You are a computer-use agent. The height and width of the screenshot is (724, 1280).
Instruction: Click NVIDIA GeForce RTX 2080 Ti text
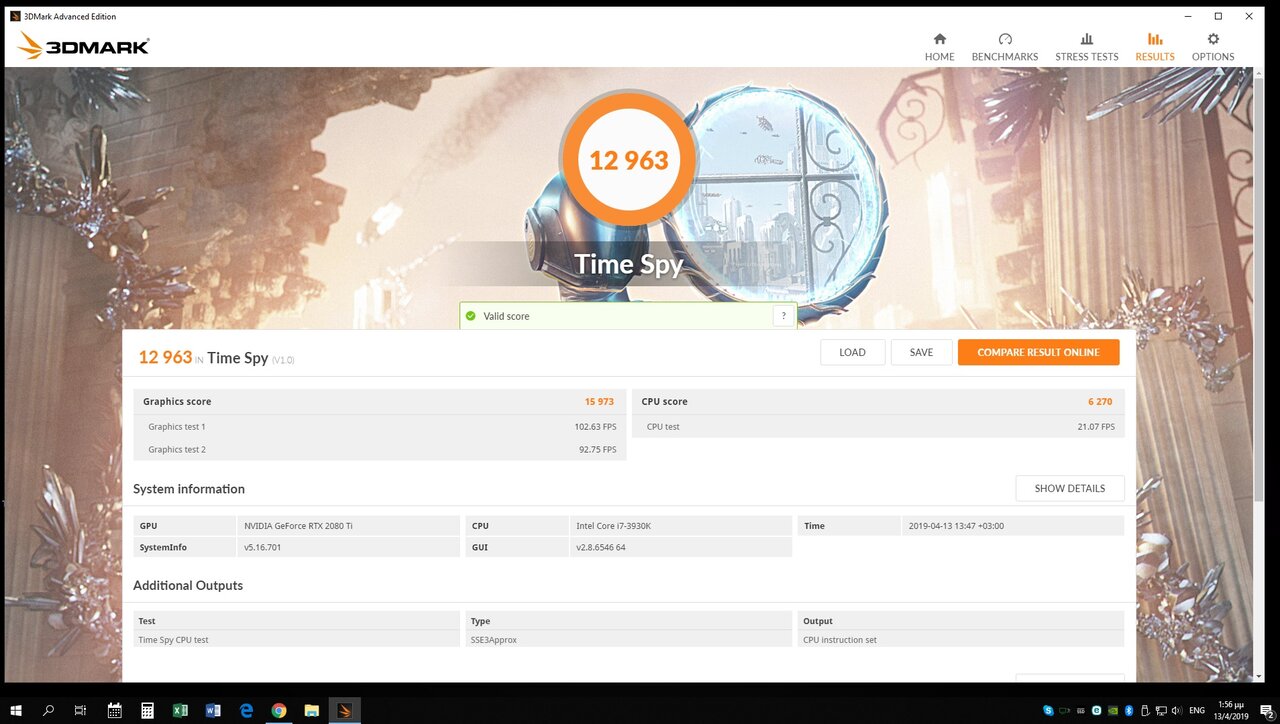tap(298, 526)
